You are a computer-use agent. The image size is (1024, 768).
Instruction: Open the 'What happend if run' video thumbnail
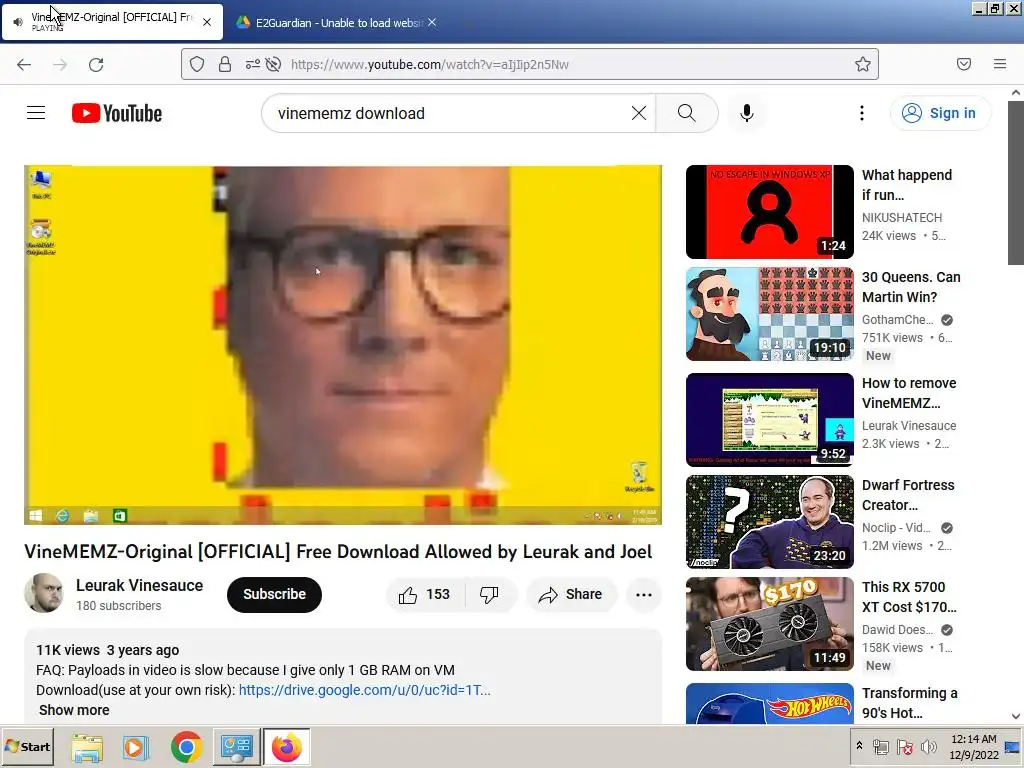click(x=769, y=212)
